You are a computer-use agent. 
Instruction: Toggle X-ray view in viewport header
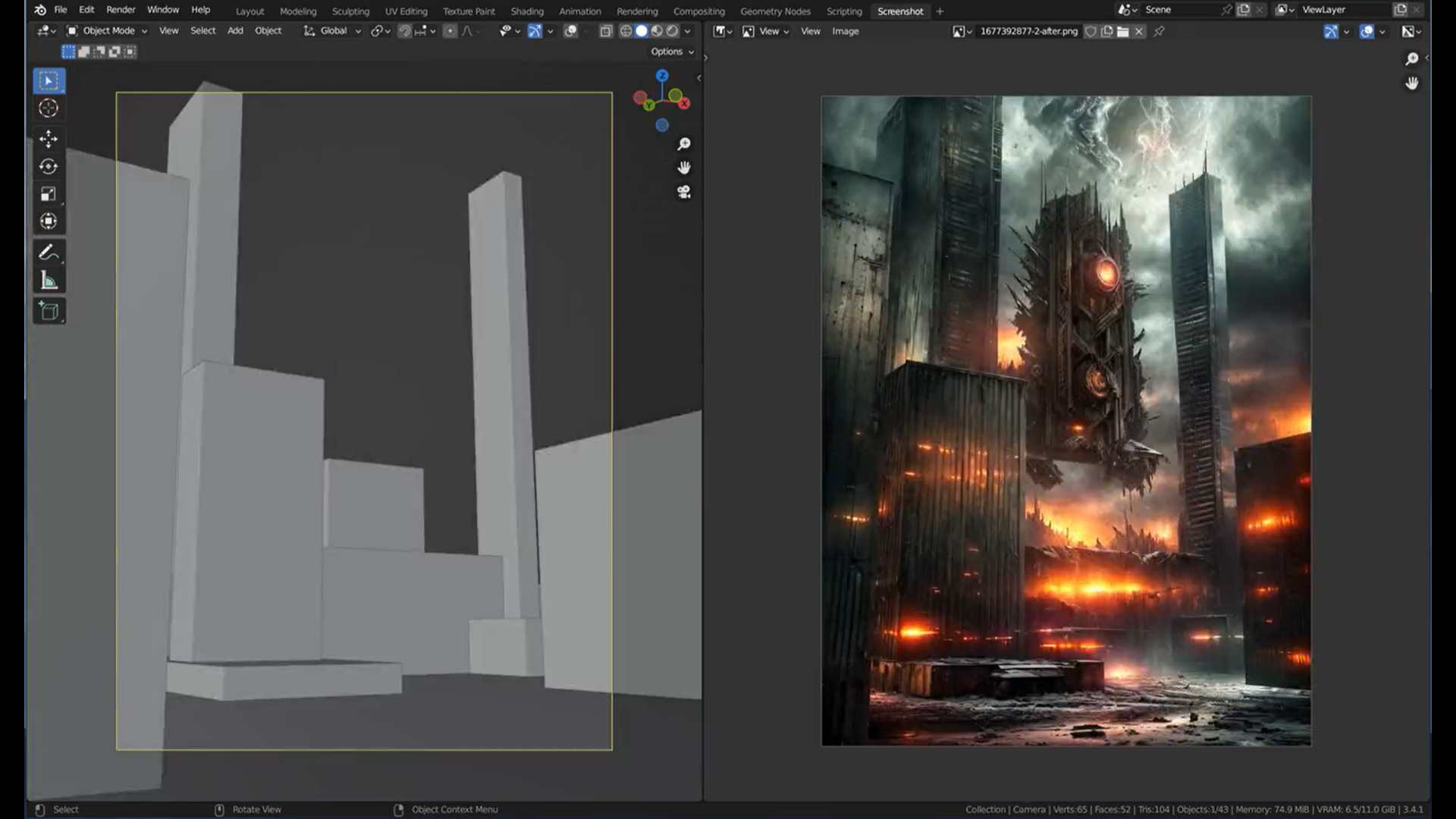pyautogui.click(x=606, y=31)
